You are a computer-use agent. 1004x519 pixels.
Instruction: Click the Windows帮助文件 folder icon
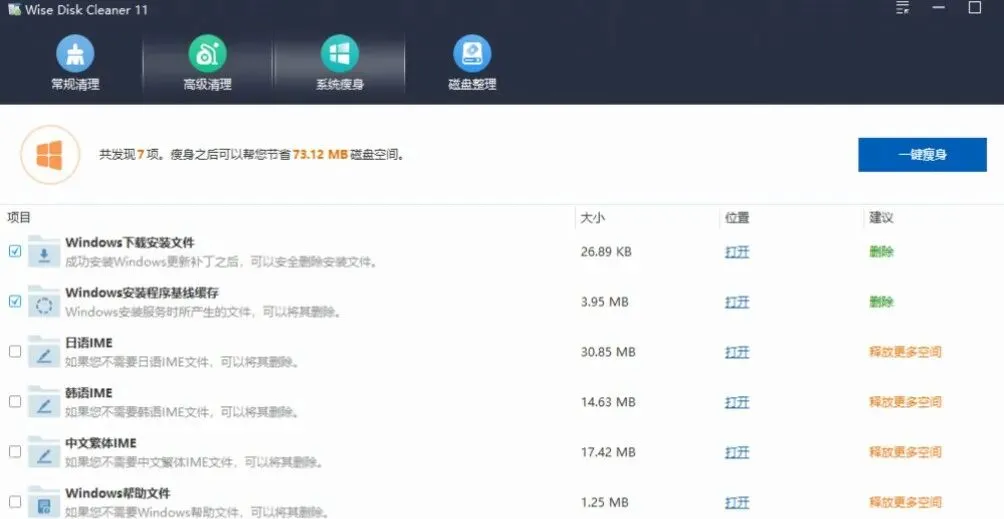coord(44,502)
